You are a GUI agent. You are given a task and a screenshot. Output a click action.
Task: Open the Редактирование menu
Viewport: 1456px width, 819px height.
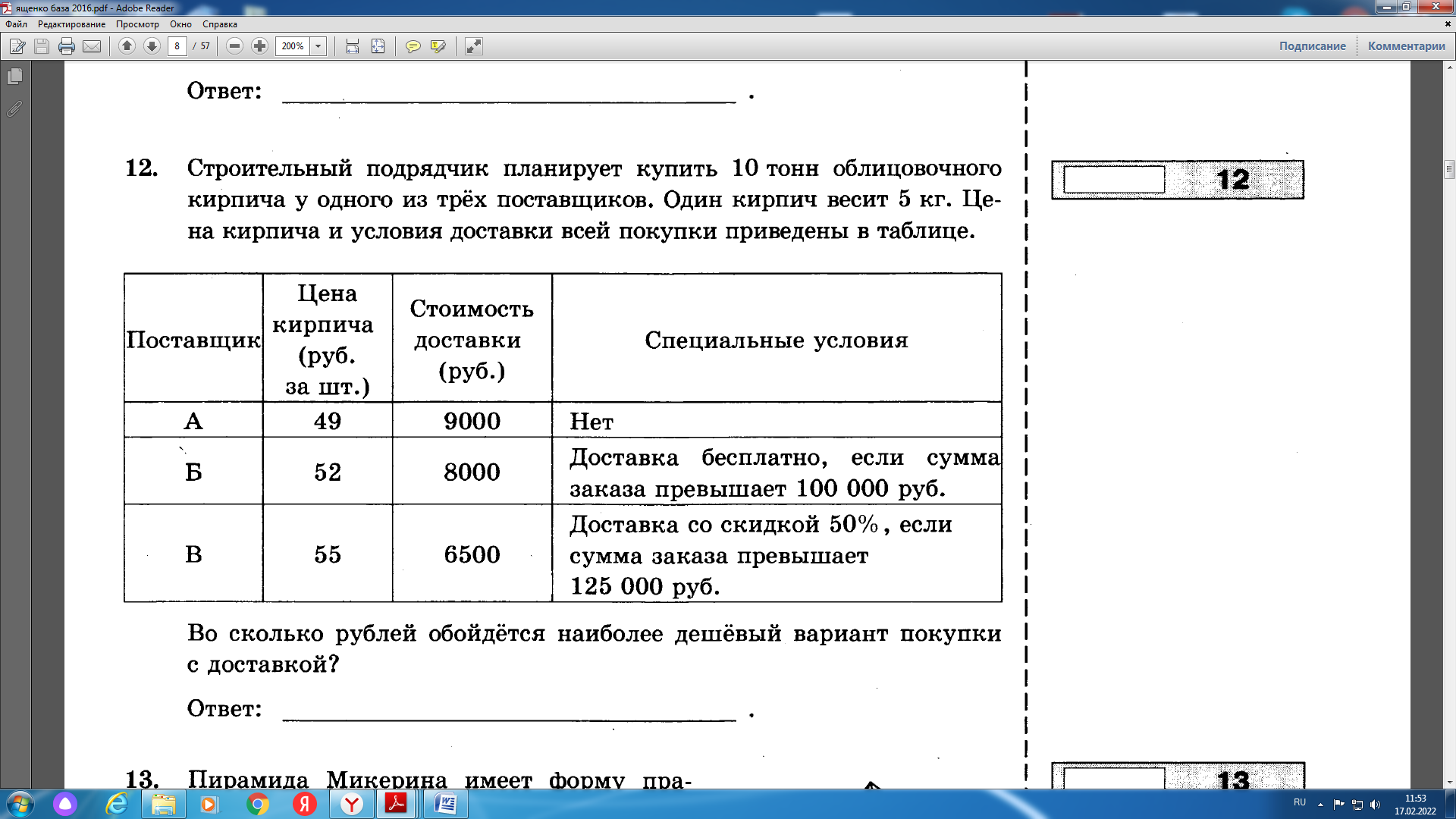click(72, 24)
